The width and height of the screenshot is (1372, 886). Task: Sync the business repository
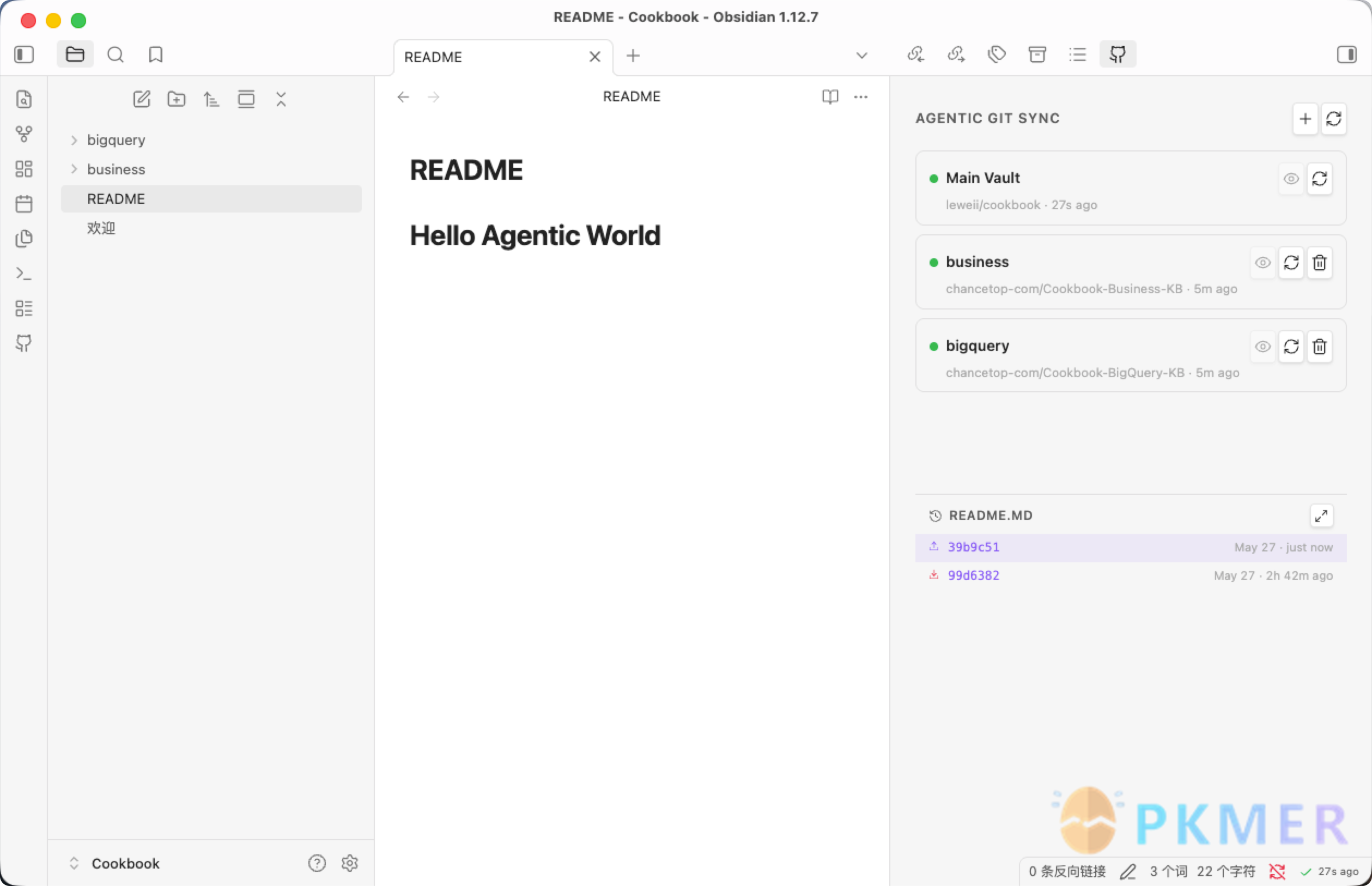(1291, 263)
